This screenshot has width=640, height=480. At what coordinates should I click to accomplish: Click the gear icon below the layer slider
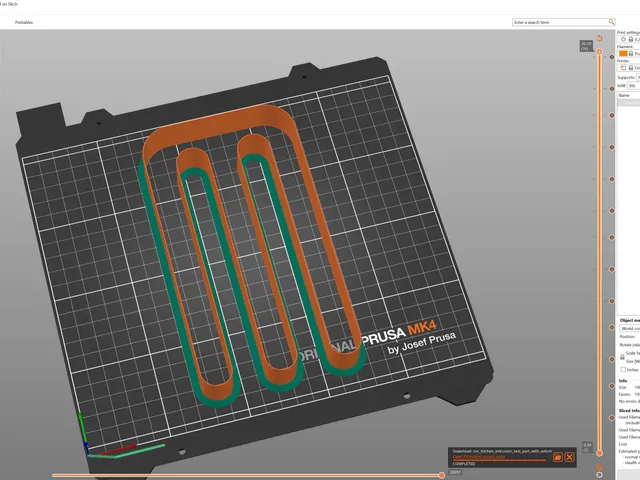pyautogui.click(x=599, y=475)
